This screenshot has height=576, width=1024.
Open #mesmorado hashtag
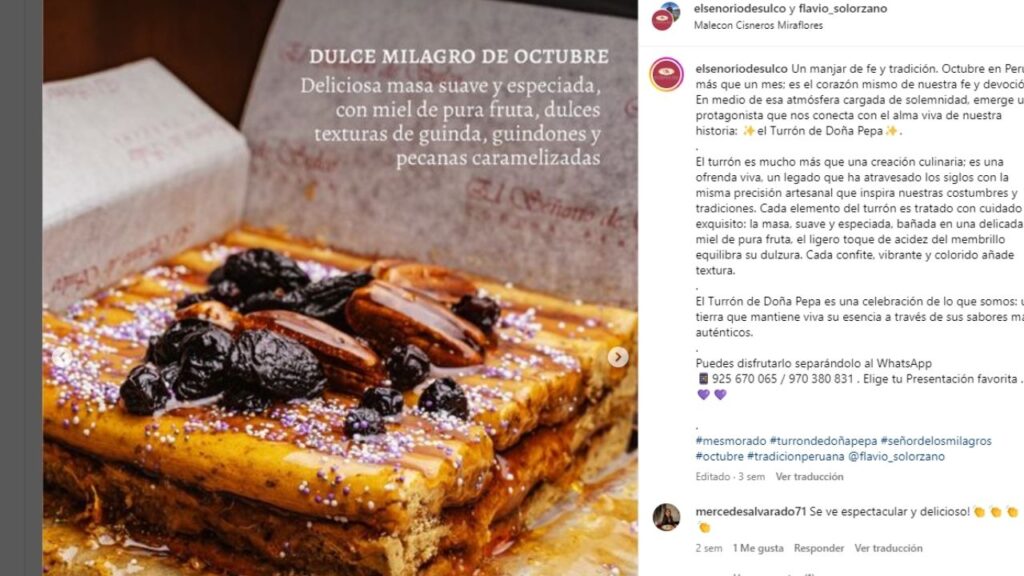point(731,441)
